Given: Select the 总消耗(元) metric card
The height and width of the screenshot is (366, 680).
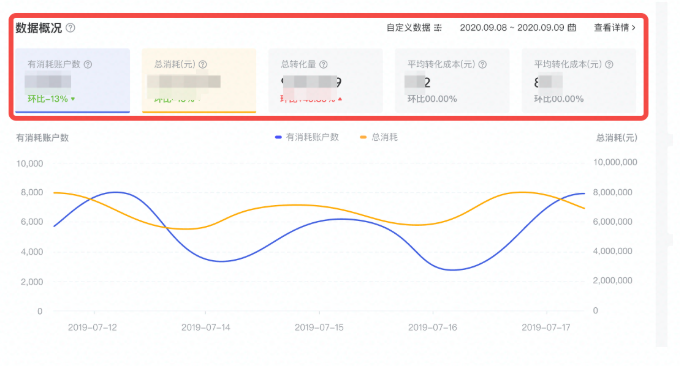Looking at the screenshot, I should pos(199,81).
